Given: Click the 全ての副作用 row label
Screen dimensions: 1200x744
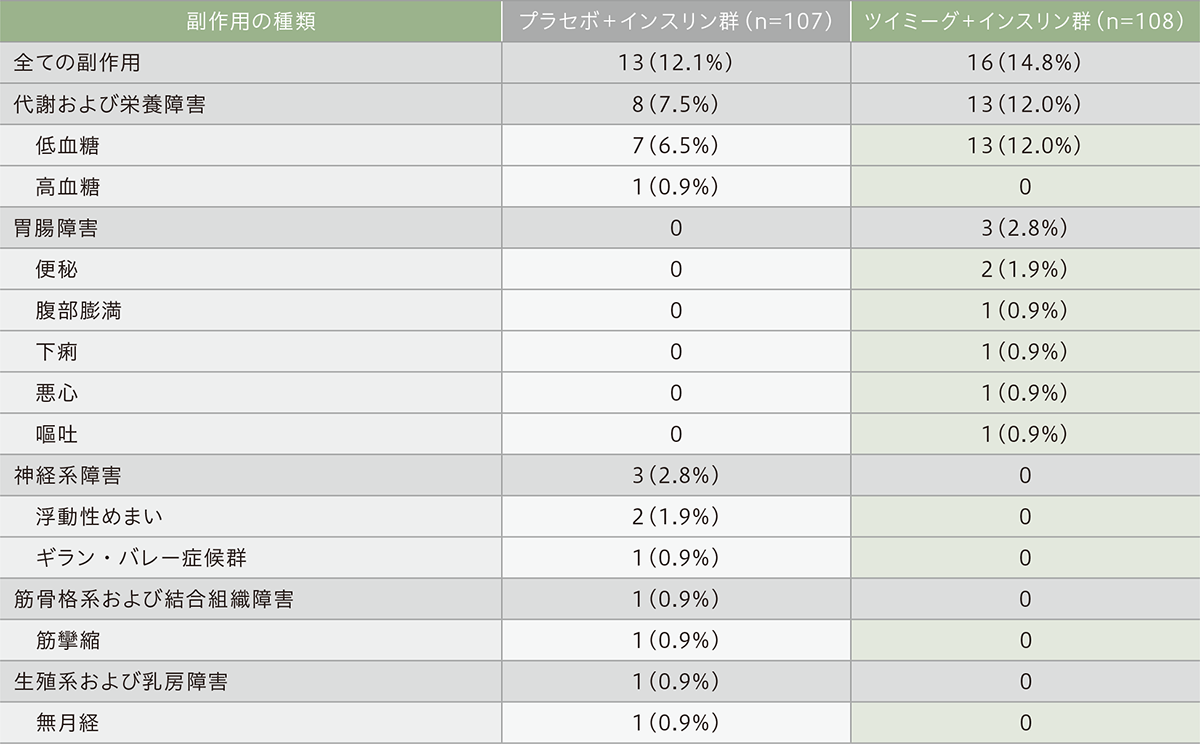Looking at the screenshot, I should point(77,63).
